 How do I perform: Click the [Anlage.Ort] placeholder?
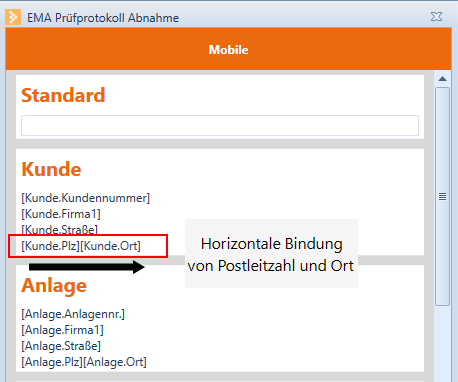[x=115, y=362]
